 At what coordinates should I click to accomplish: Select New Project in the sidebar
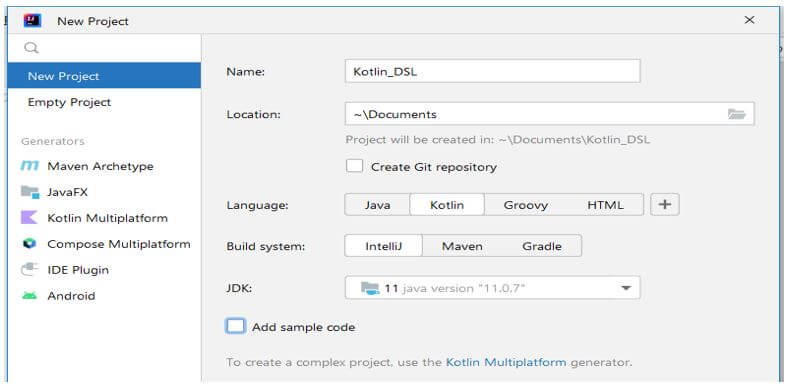[104, 76]
